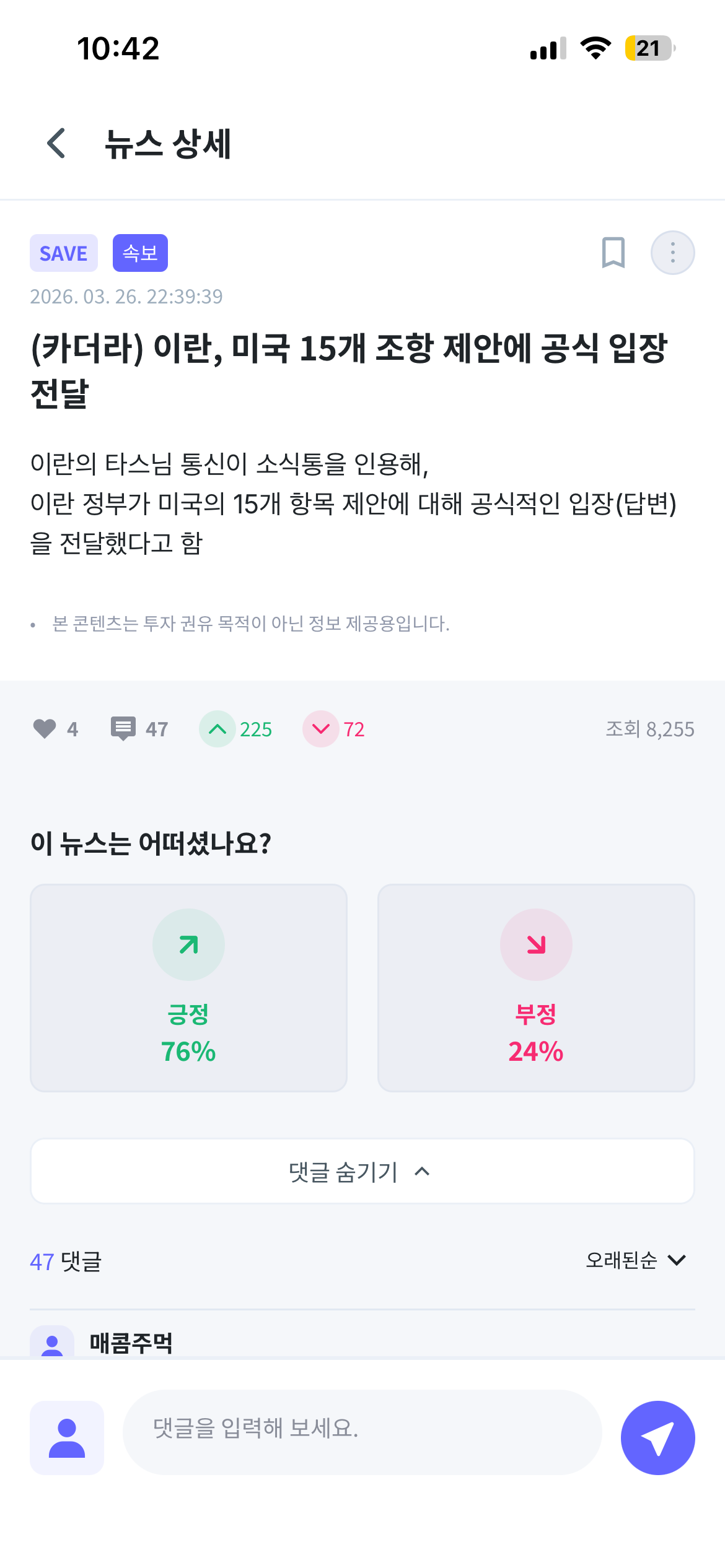This screenshot has width=725, height=1568.
Task: Go back from the 뉴스 상세 page
Action: [56, 144]
